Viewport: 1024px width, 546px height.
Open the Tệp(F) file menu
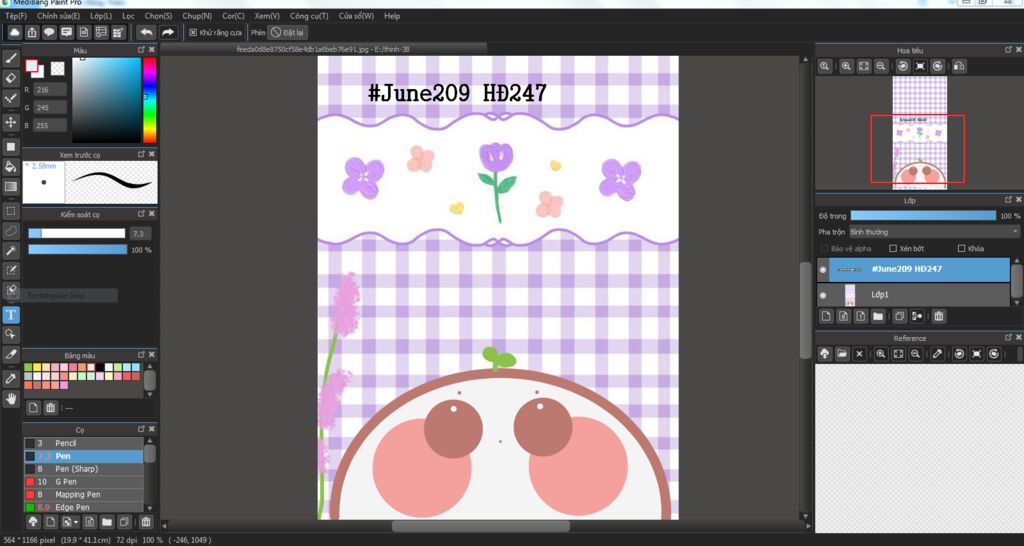16,16
